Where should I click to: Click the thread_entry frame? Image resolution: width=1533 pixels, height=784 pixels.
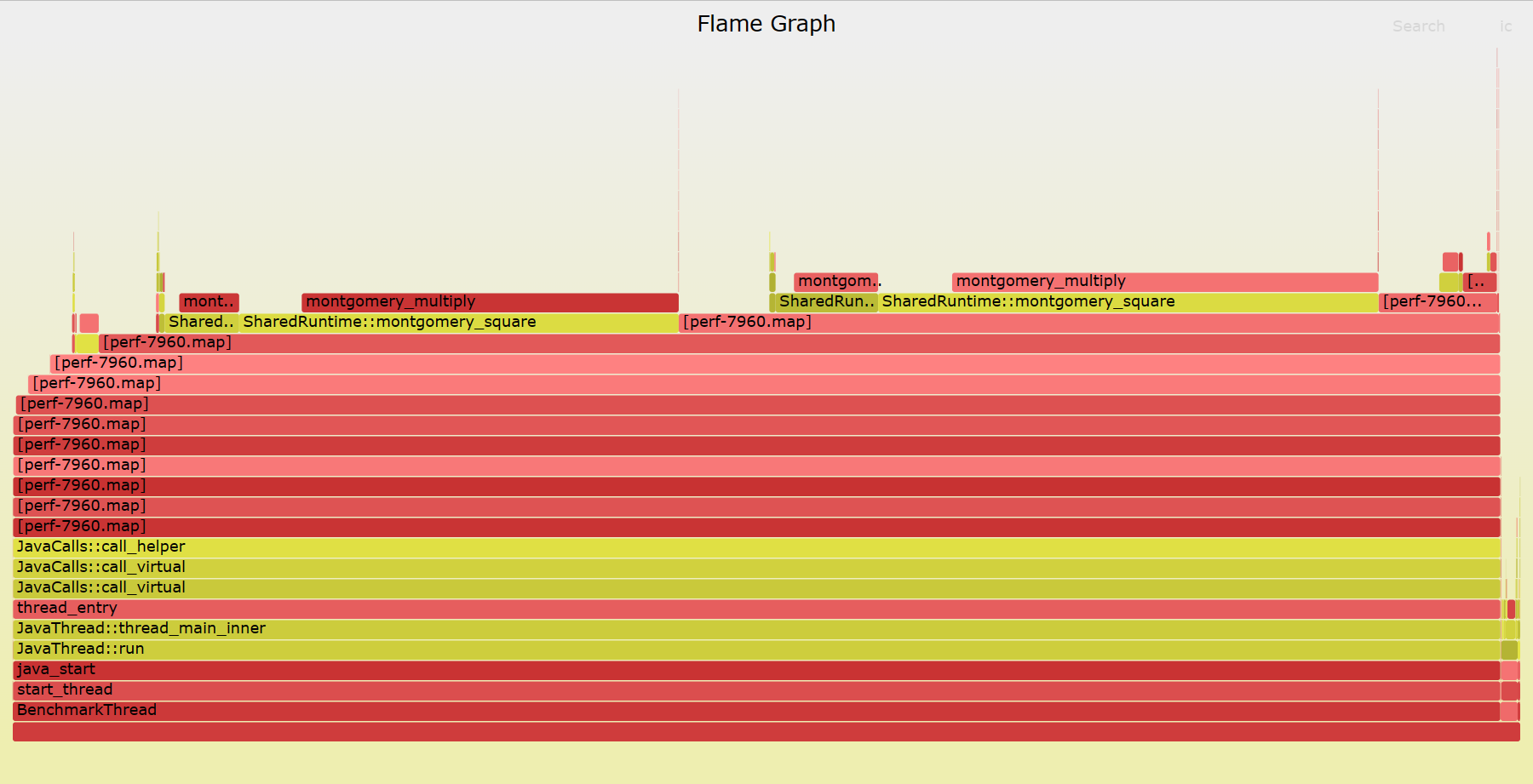(756, 609)
